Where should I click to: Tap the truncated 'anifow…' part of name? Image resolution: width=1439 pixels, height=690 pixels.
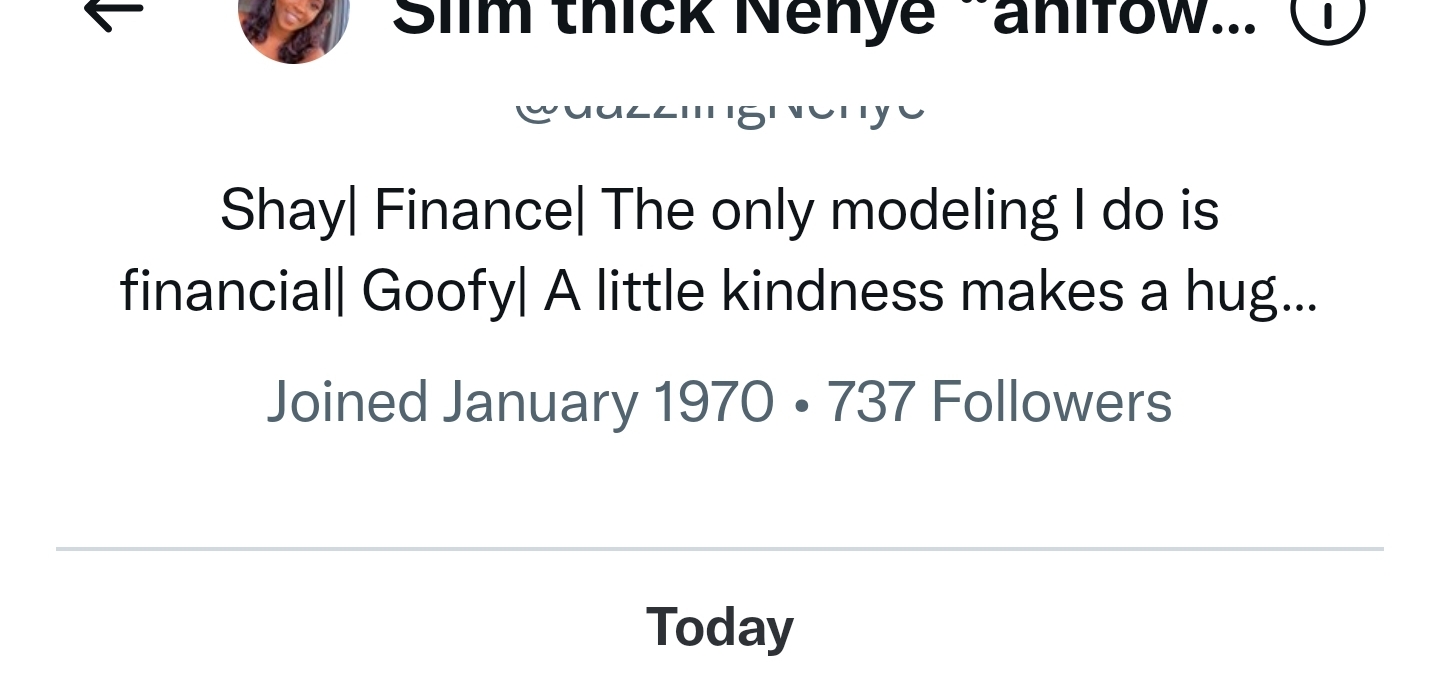click(1123, 18)
